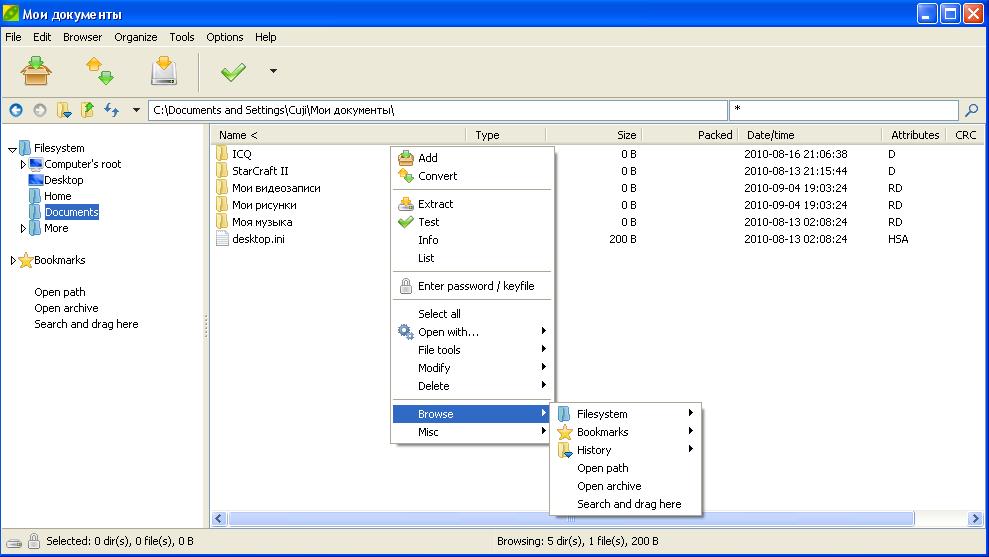Click the Add archive toolbar icon
Image resolution: width=989 pixels, height=557 pixels.
[36, 71]
